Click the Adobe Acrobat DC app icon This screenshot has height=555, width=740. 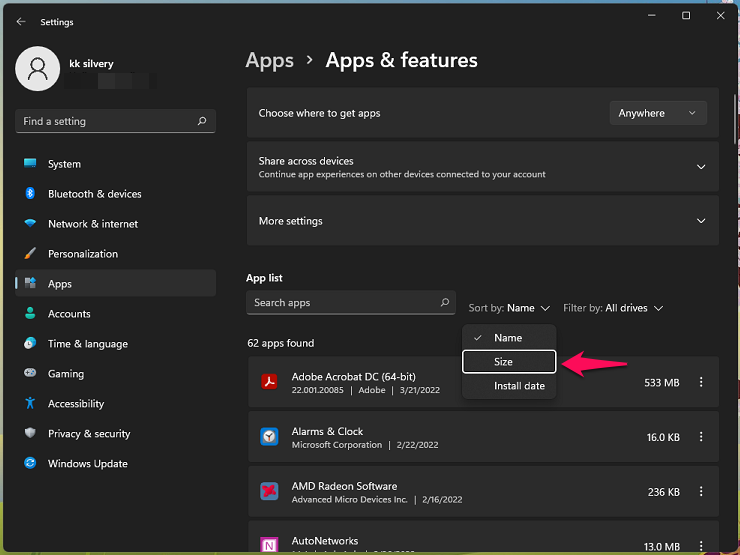click(269, 381)
